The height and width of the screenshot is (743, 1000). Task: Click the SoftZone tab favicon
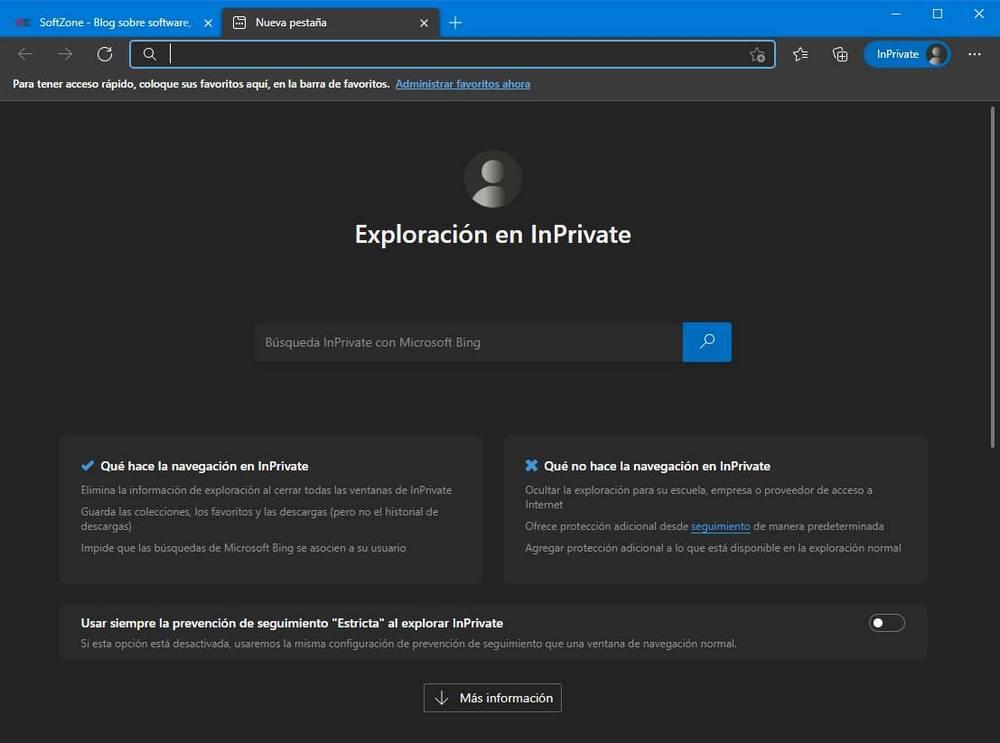point(23,23)
